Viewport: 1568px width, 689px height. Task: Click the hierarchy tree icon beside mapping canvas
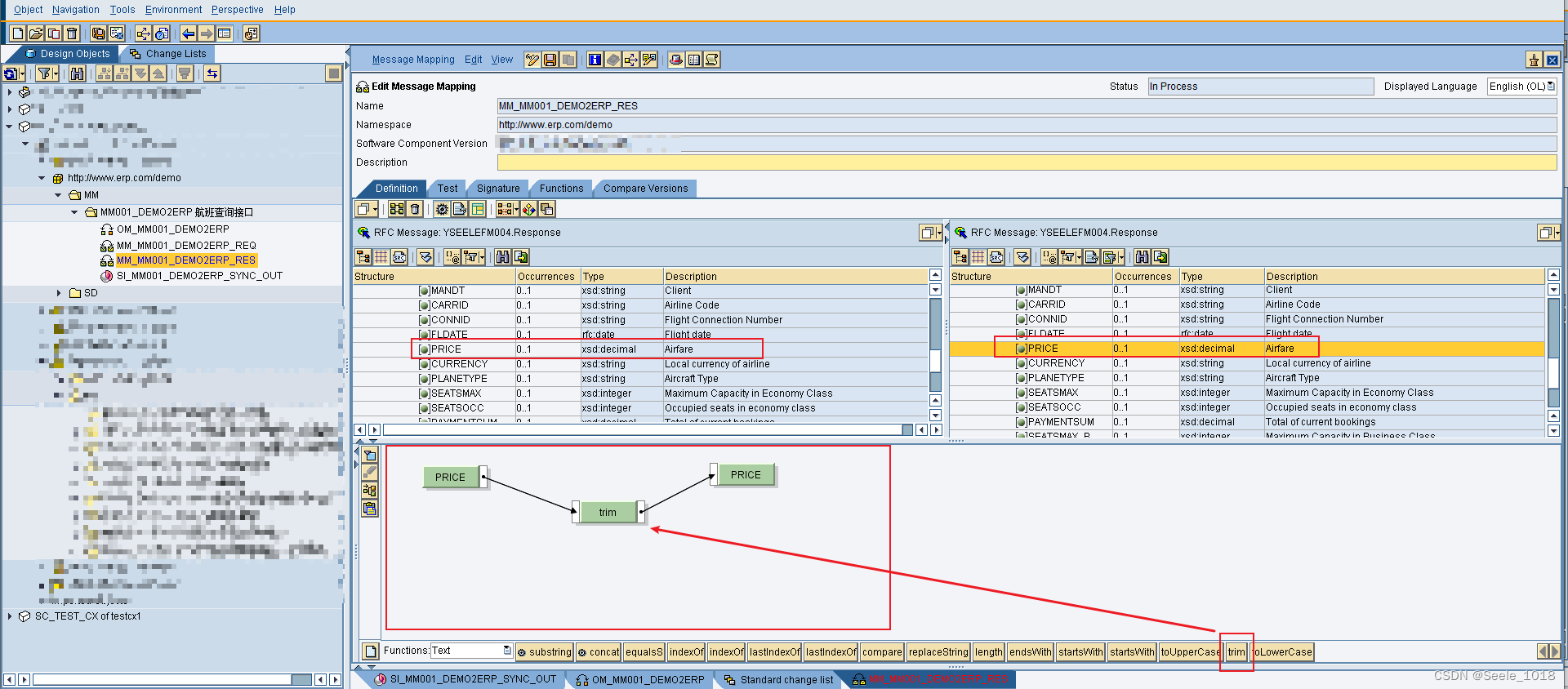[370, 491]
